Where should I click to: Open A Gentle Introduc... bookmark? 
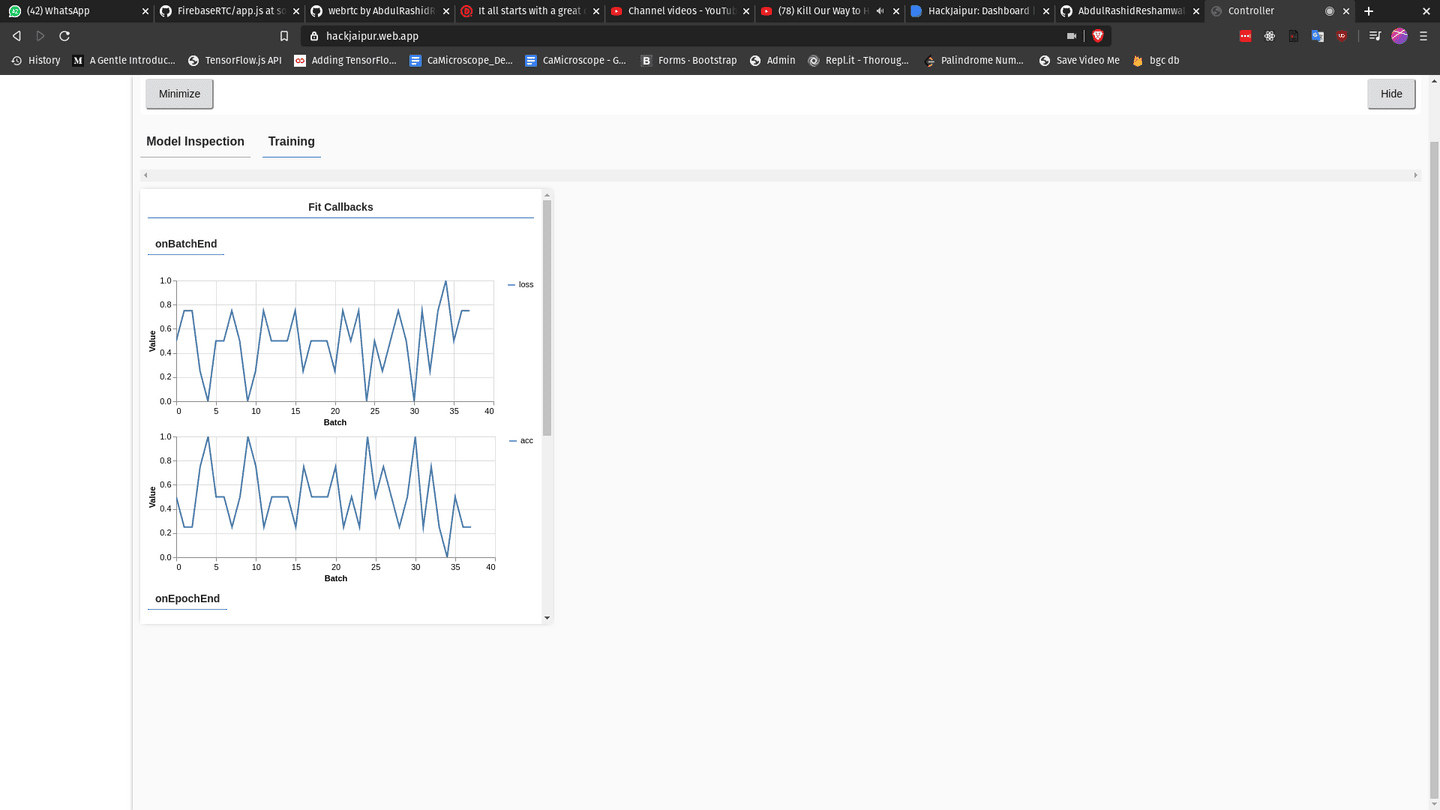click(x=124, y=60)
